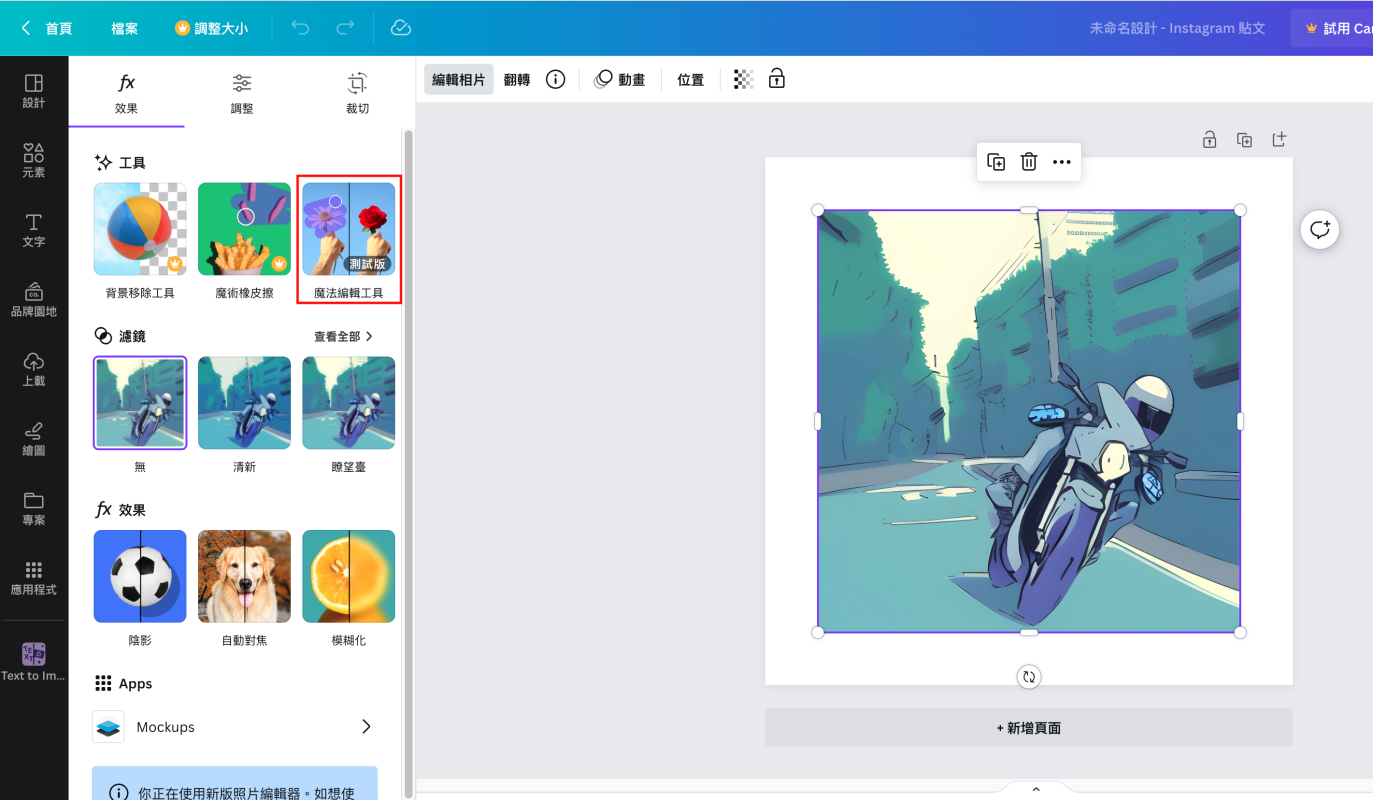Click the 新增頁面 button
The height and width of the screenshot is (800, 1373).
1028,728
